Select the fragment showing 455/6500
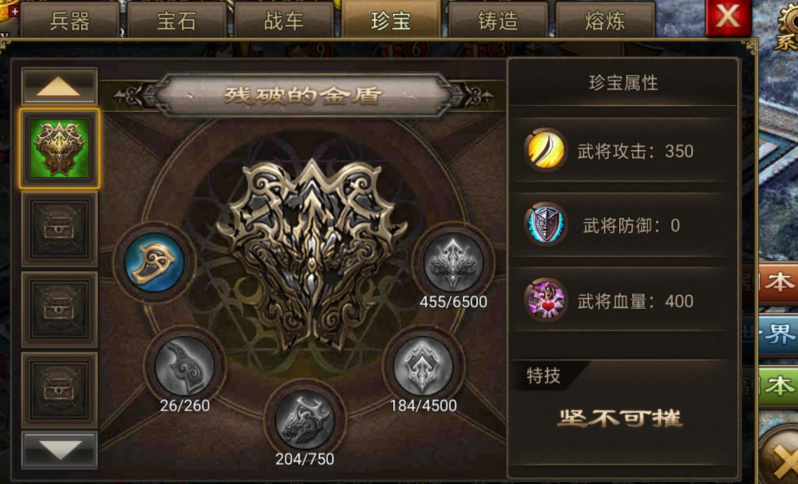 453,263
